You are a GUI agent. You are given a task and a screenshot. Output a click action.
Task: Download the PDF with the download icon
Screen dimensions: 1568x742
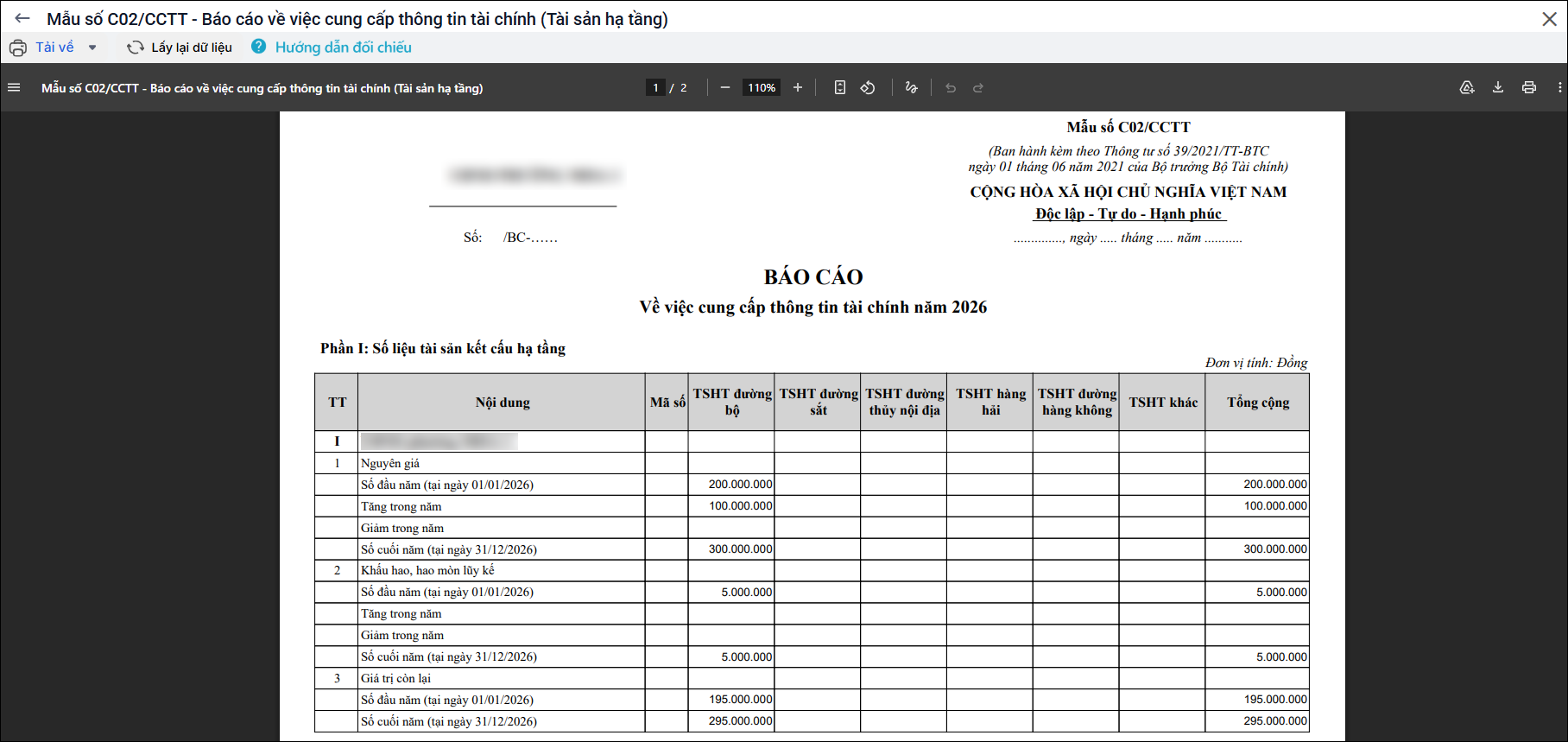point(1498,87)
